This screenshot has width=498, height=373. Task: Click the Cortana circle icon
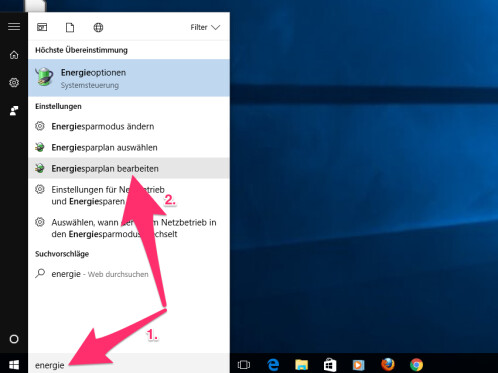click(x=14, y=339)
